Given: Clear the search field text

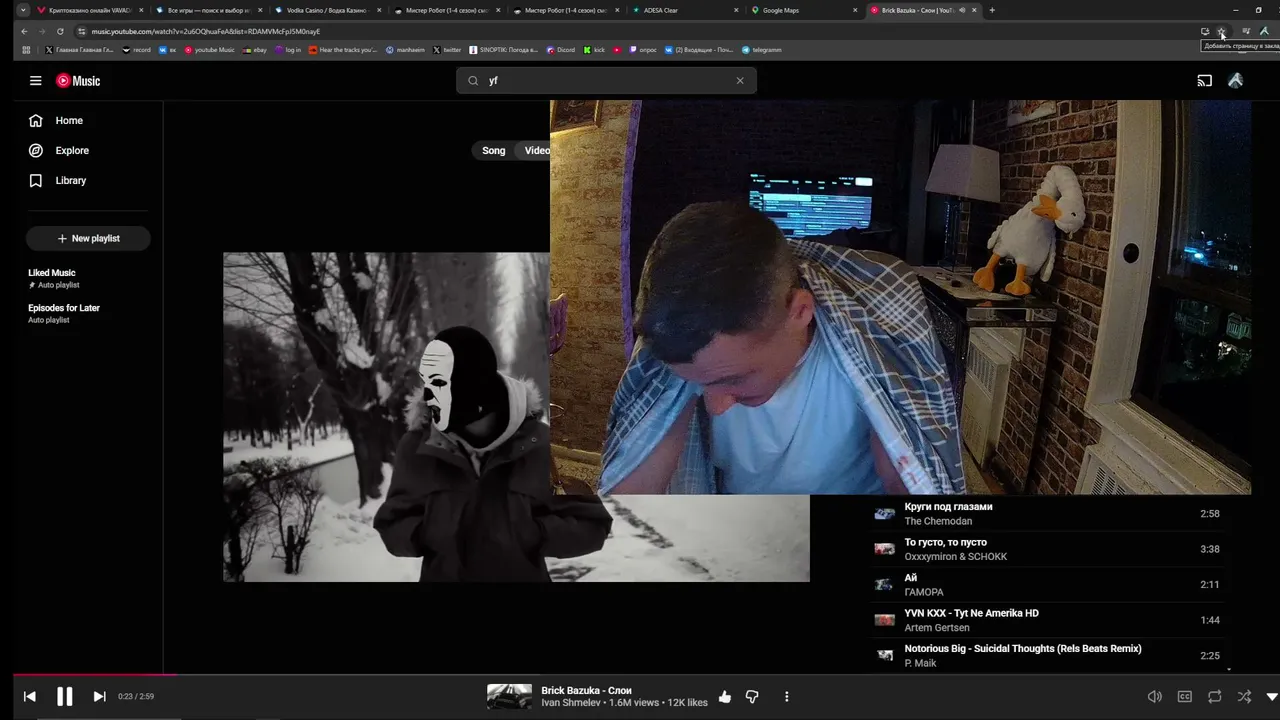Looking at the screenshot, I should point(740,81).
